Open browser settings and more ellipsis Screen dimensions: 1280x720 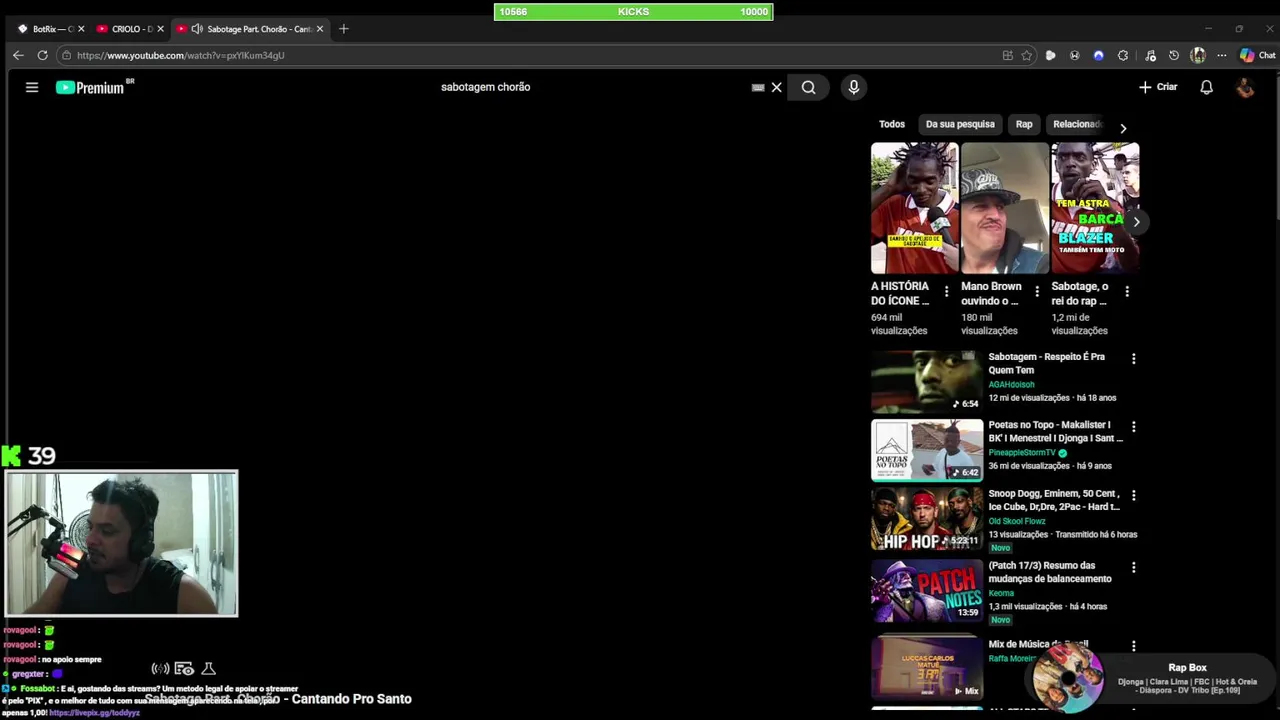(x=1222, y=55)
